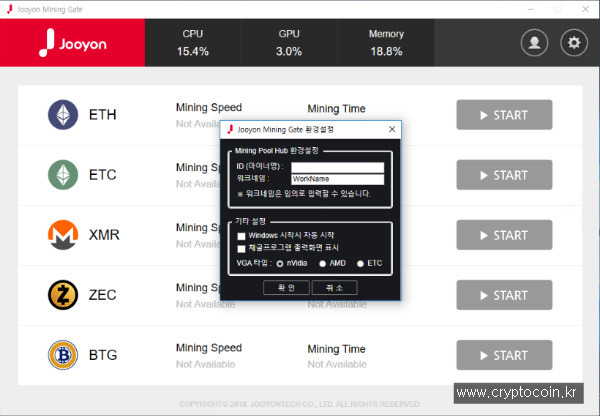The image size is (600, 416).
Task: Click the ZEC Zcash coin icon
Action: coord(63,295)
